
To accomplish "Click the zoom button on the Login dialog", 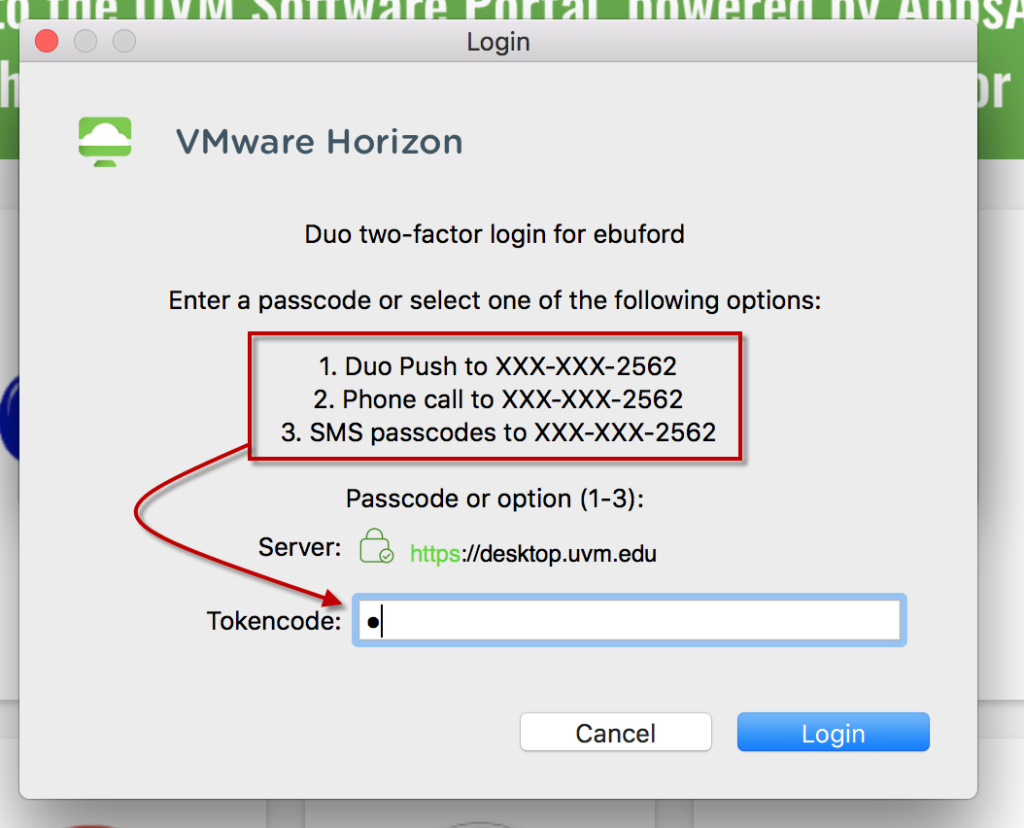I will [x=124, y=41].
